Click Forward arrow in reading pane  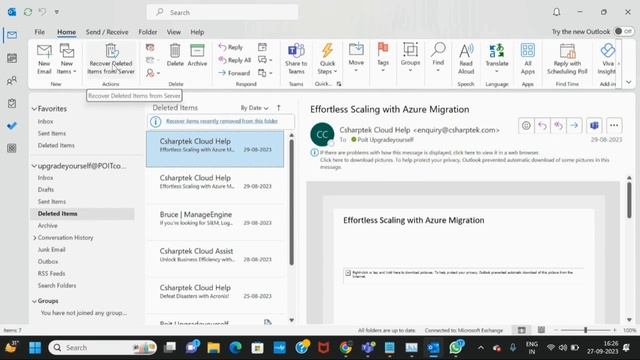(574, 126)
